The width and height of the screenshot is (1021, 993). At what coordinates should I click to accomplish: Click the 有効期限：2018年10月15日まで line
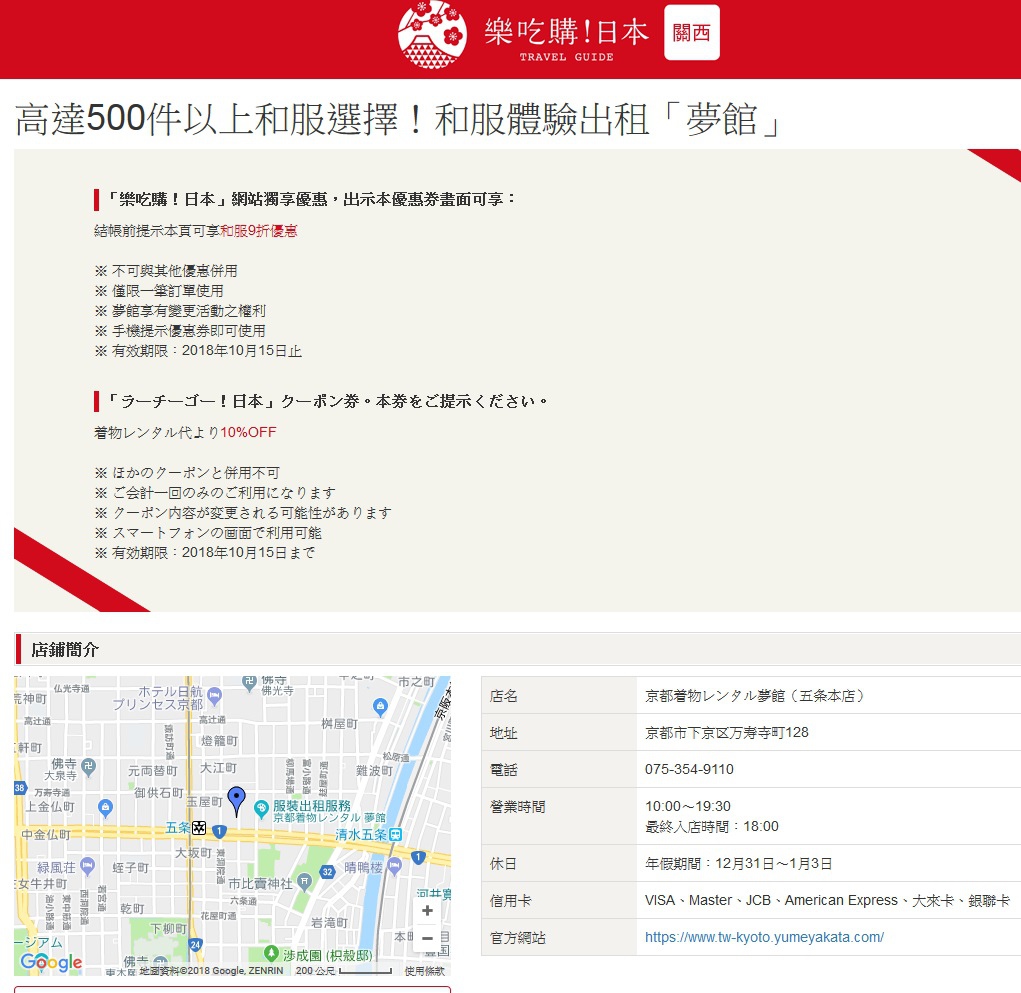(x=204, y=553)
